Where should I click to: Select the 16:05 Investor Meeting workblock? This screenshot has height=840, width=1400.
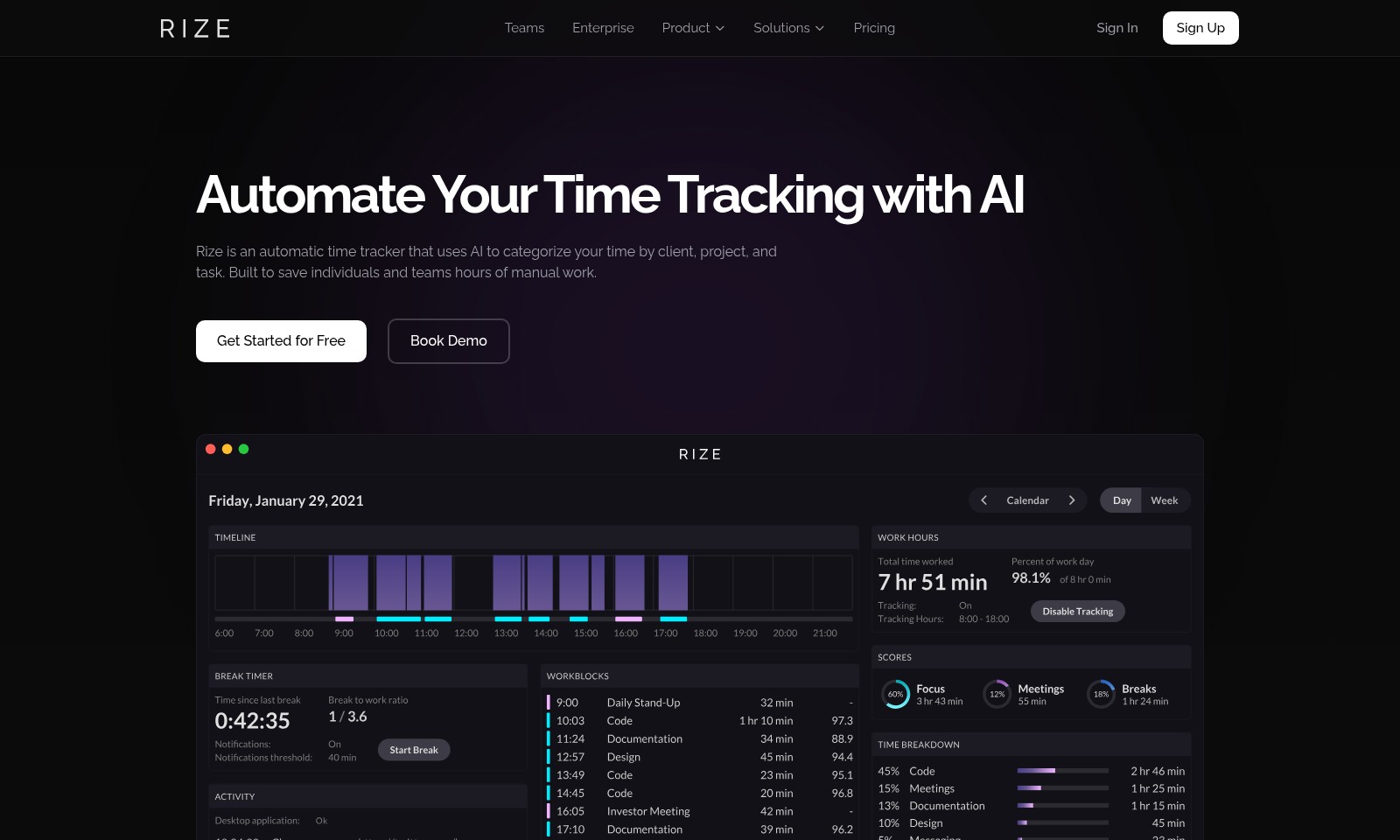coord(700,812)
